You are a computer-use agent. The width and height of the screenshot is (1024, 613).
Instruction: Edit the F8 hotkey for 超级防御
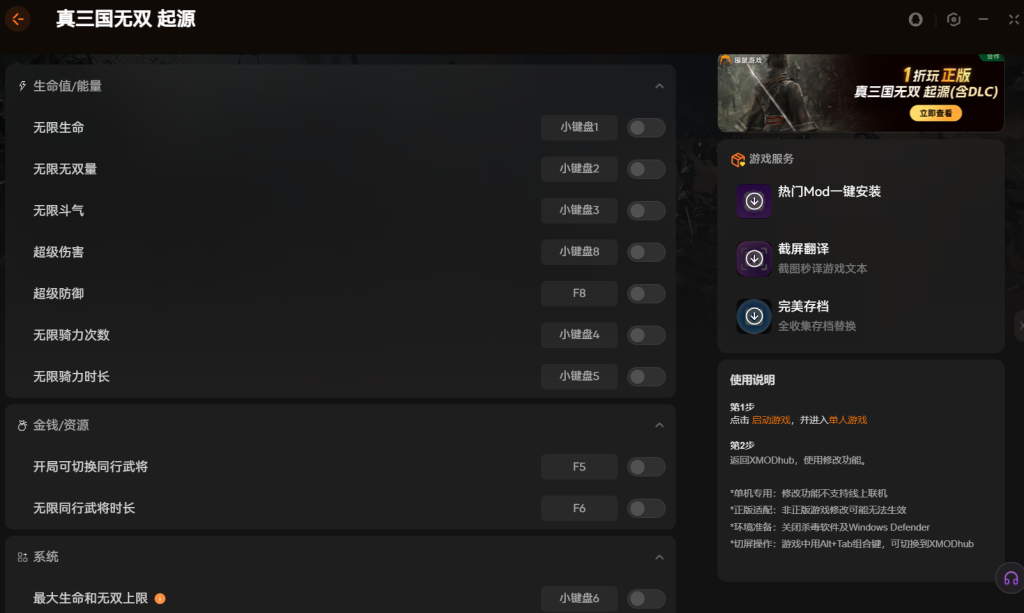point(579,294)
